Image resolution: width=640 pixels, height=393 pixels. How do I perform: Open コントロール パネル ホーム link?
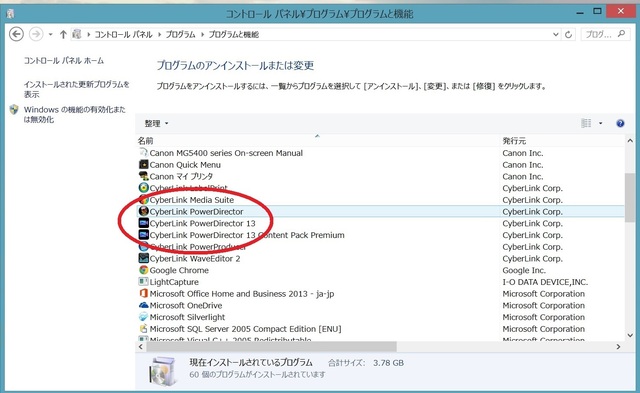click(x=64, y=61)
